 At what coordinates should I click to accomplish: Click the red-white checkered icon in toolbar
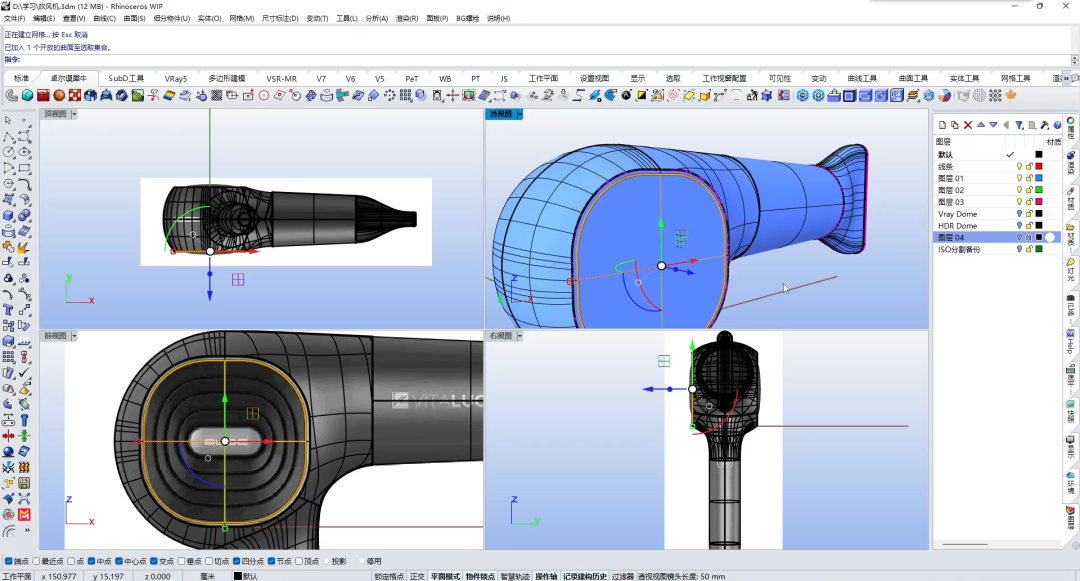pyautogui.click(x=75, y=96)
